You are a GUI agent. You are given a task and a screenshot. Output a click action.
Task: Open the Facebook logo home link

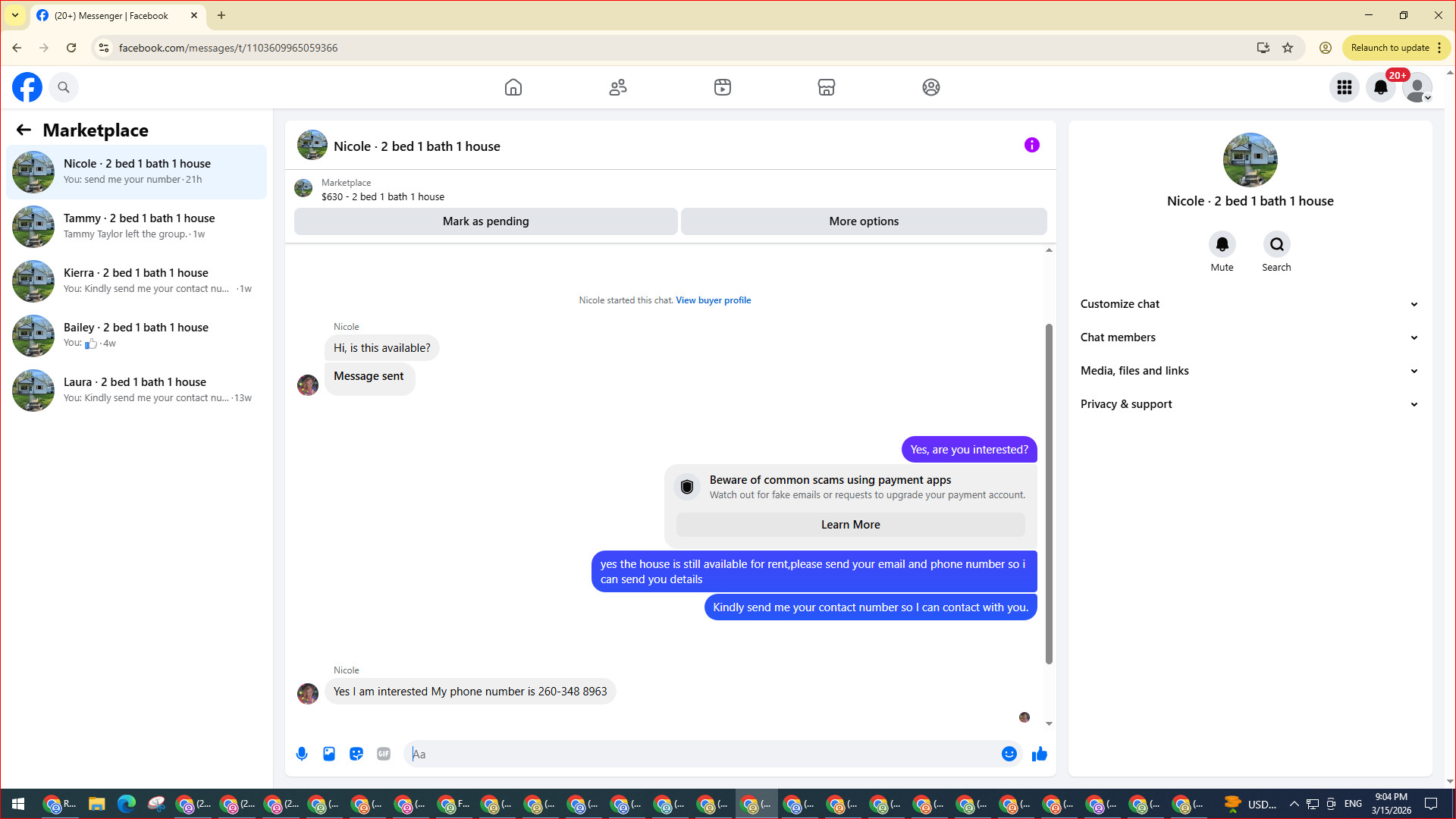point(27,87)
